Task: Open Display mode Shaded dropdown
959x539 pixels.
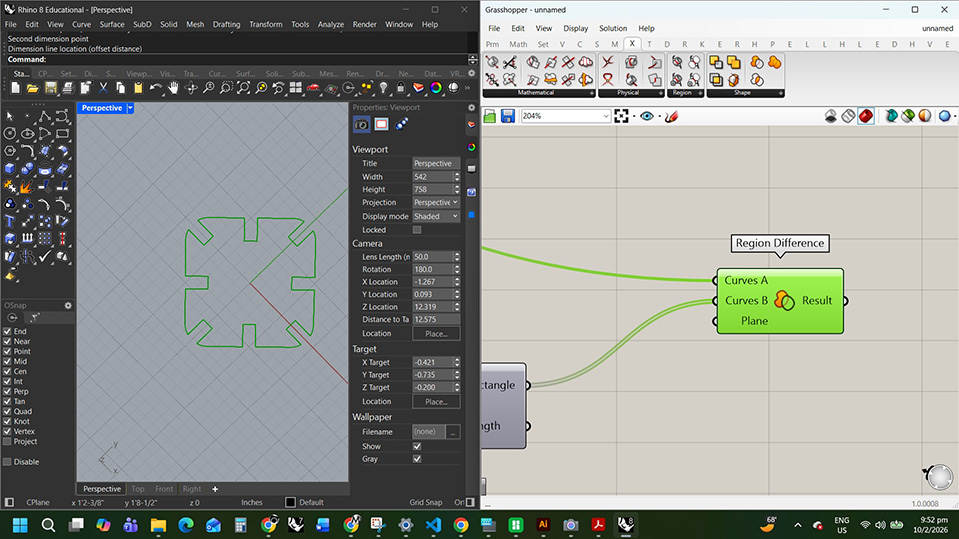Action: tap(436, 217)
